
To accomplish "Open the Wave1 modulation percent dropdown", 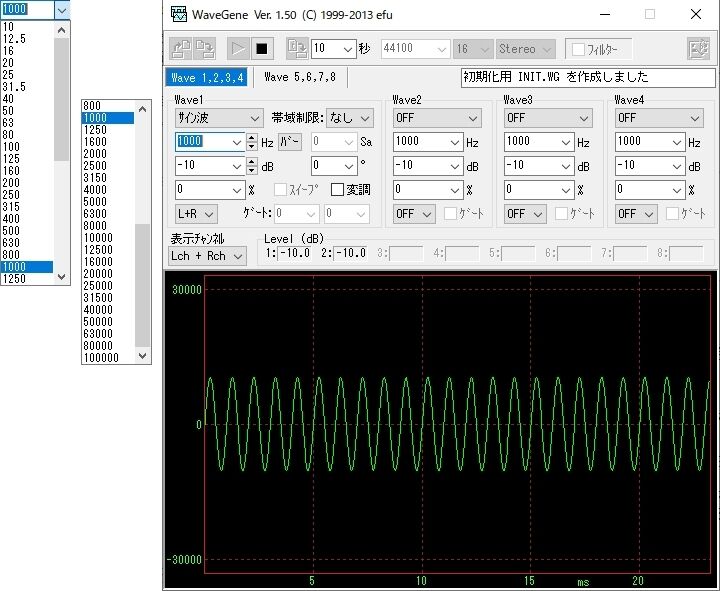I will pyautogui.click(x=236, y=190).
